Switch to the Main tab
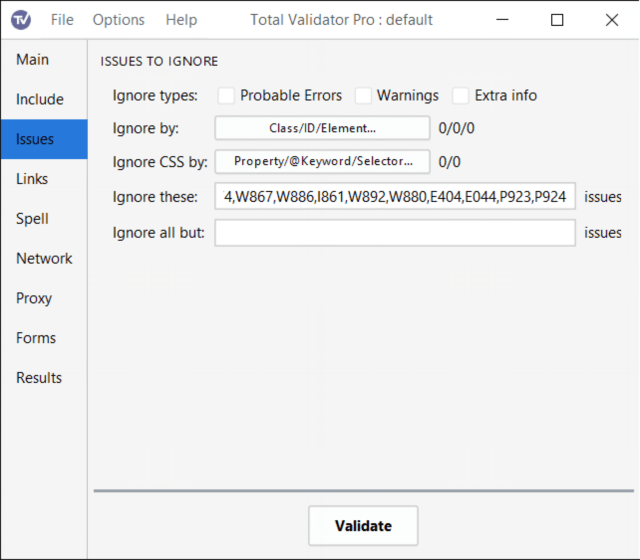The width and height of the screenshot is (640, 560). point(32,60)
